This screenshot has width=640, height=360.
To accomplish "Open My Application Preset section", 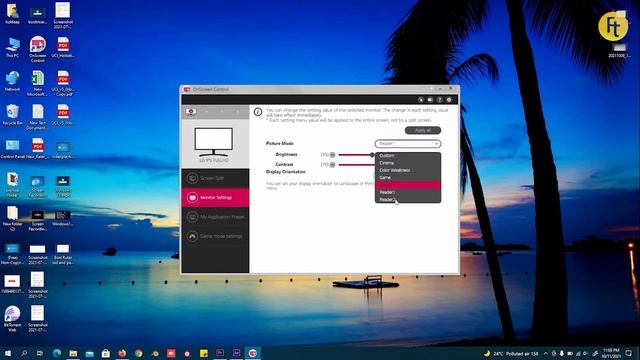I will (215, 217).
